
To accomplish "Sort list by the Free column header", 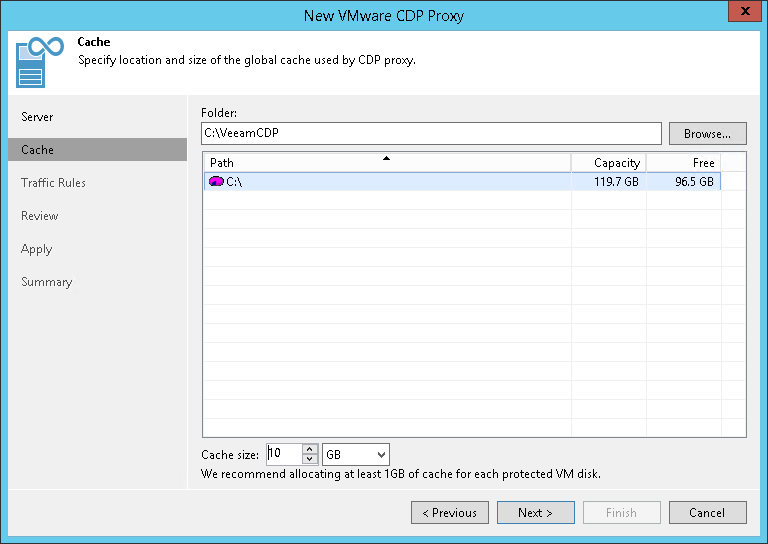I will (x=684, y=163).
